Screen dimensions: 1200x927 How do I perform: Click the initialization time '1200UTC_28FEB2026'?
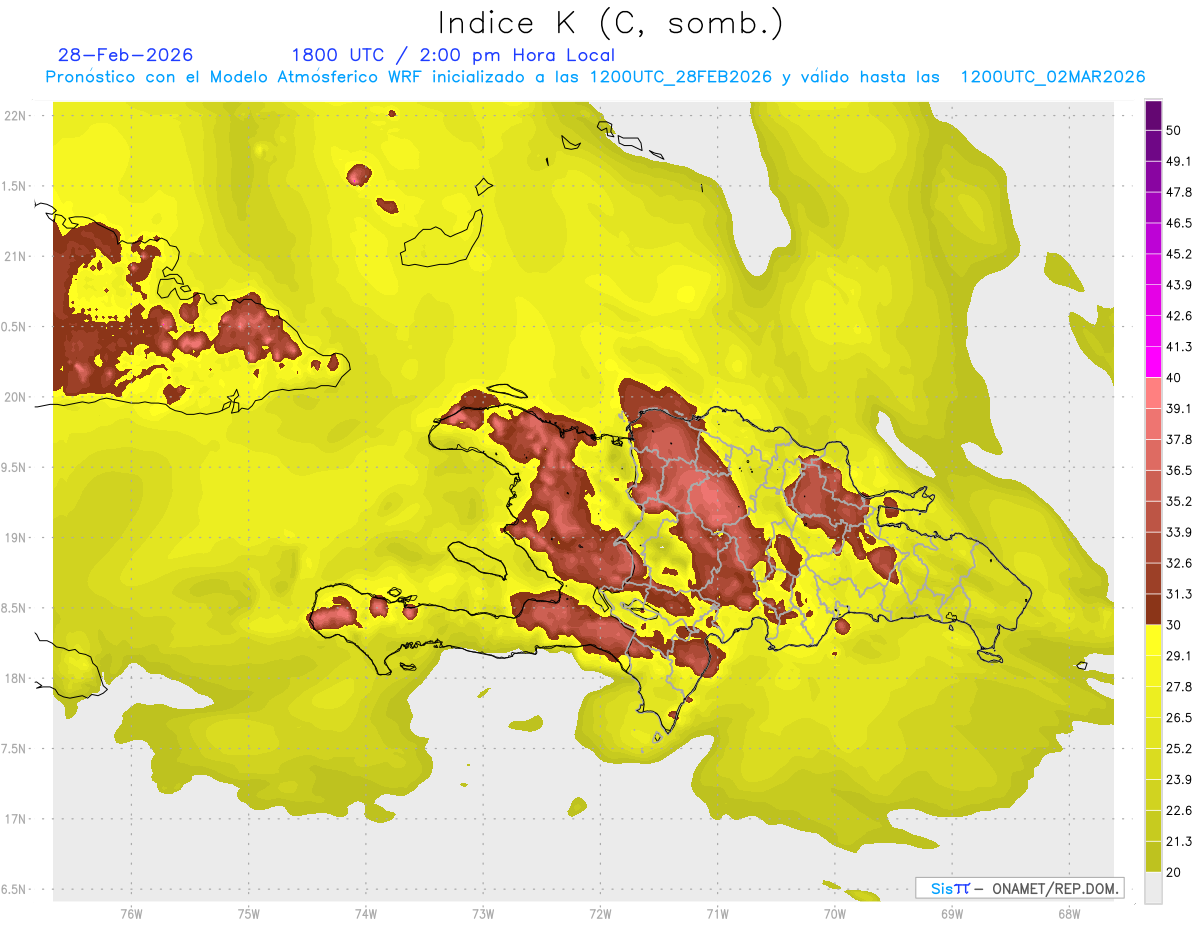[680, 77]
